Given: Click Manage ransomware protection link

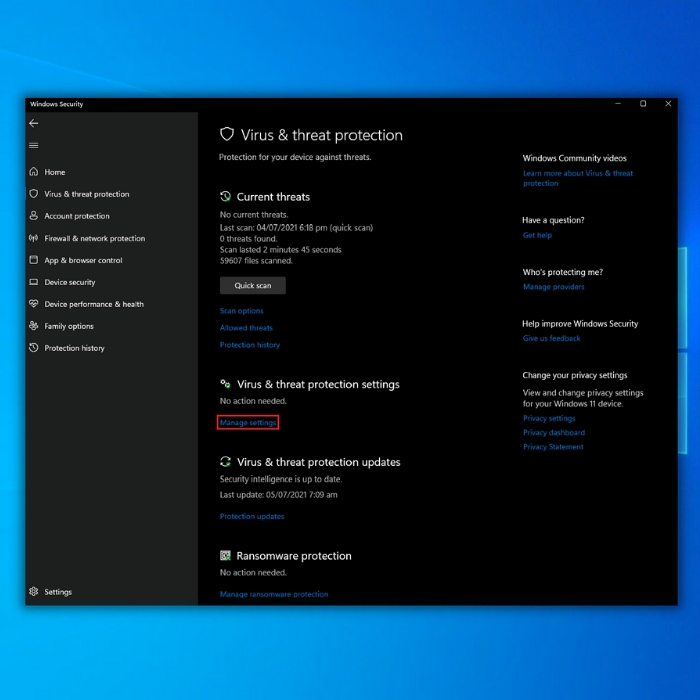Looking at the screenshot, I should click(274, 594).
